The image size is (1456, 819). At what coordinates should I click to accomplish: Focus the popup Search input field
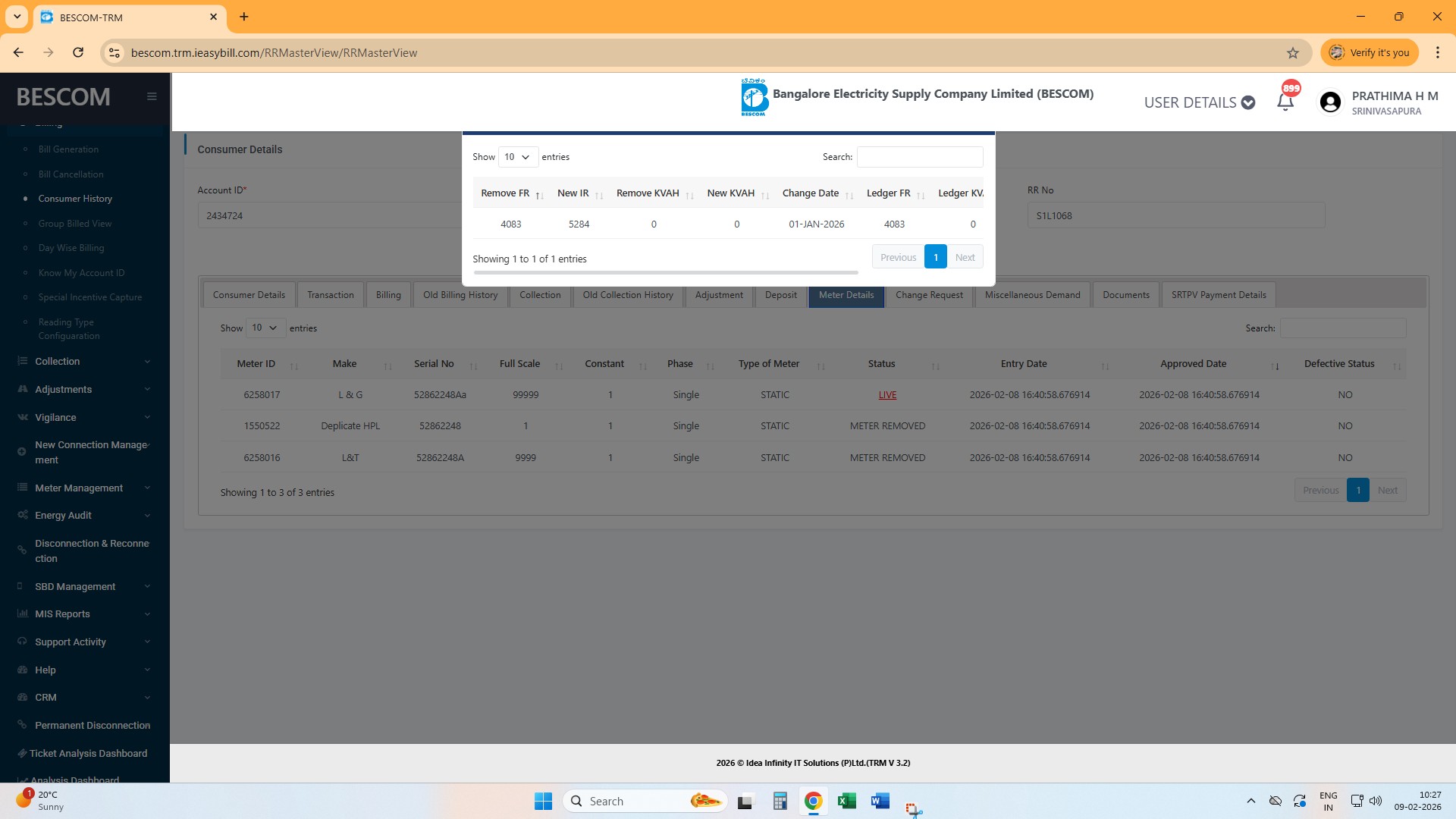(x=920, y=157)
